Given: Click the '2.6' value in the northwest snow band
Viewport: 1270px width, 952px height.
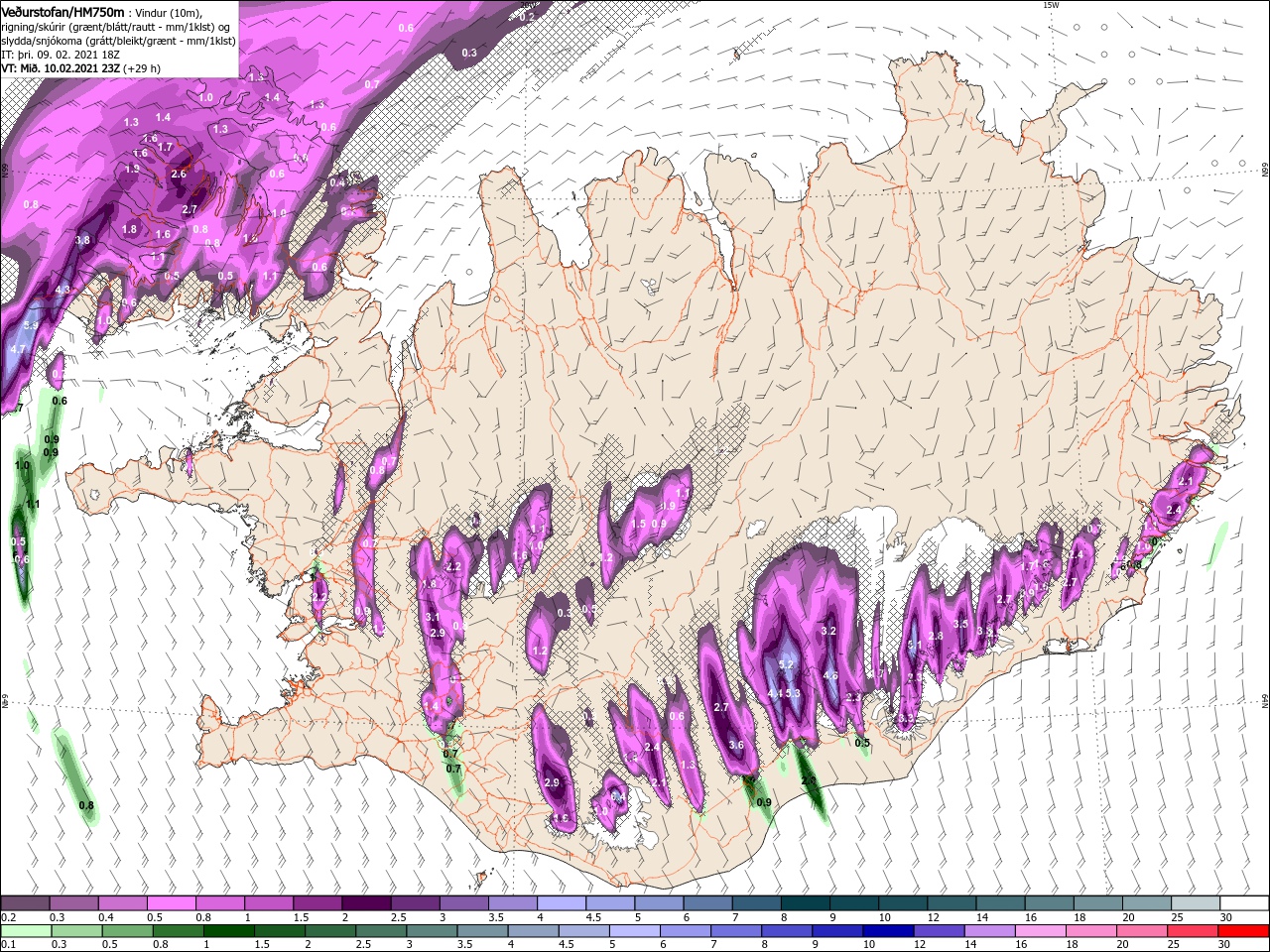Looking at the screenshot, I should point(179,174).
